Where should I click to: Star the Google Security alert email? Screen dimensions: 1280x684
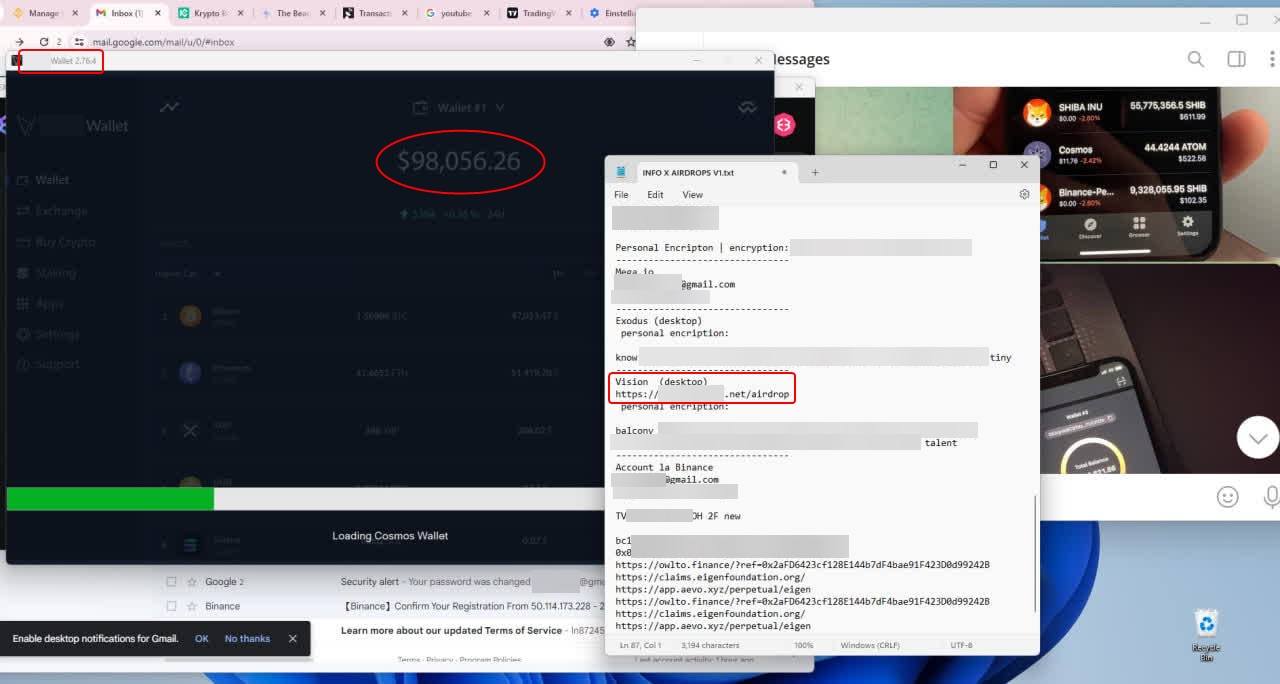[x=191, y=582]
